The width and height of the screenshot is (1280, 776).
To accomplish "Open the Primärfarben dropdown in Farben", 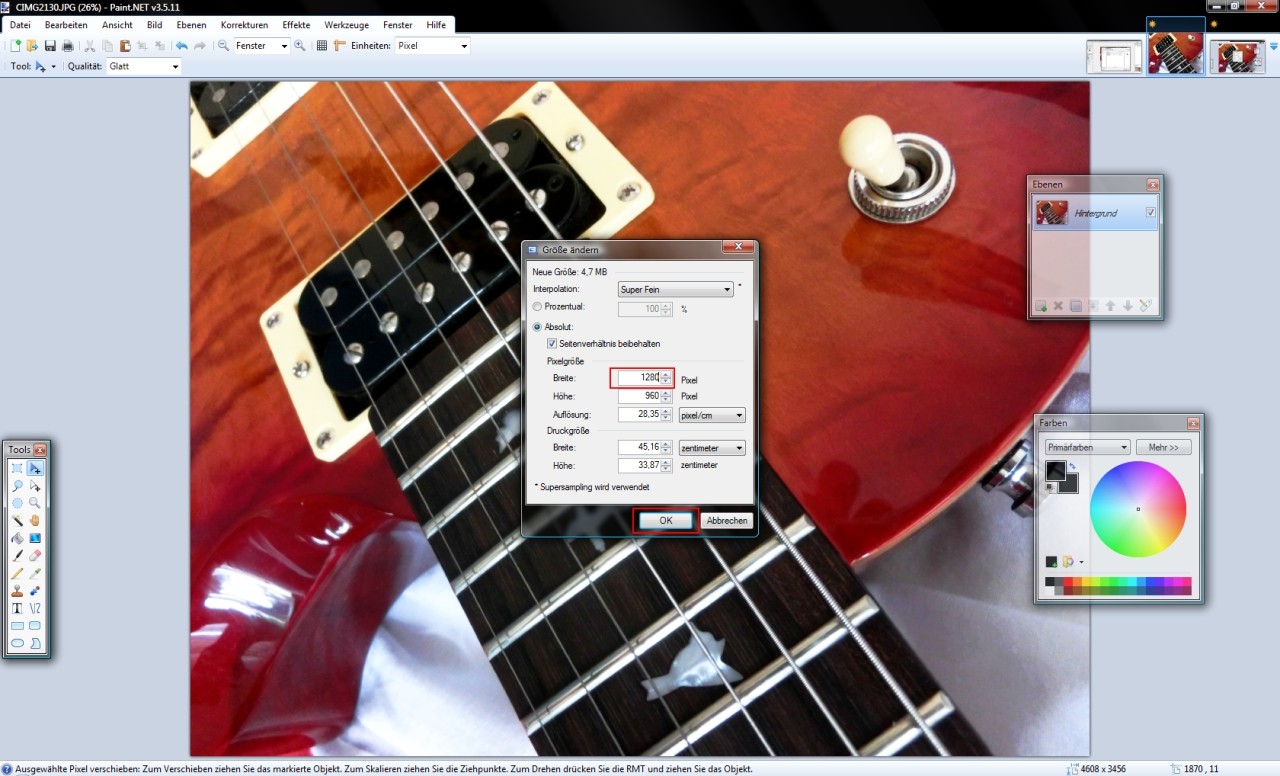I will click(1088, 448).
